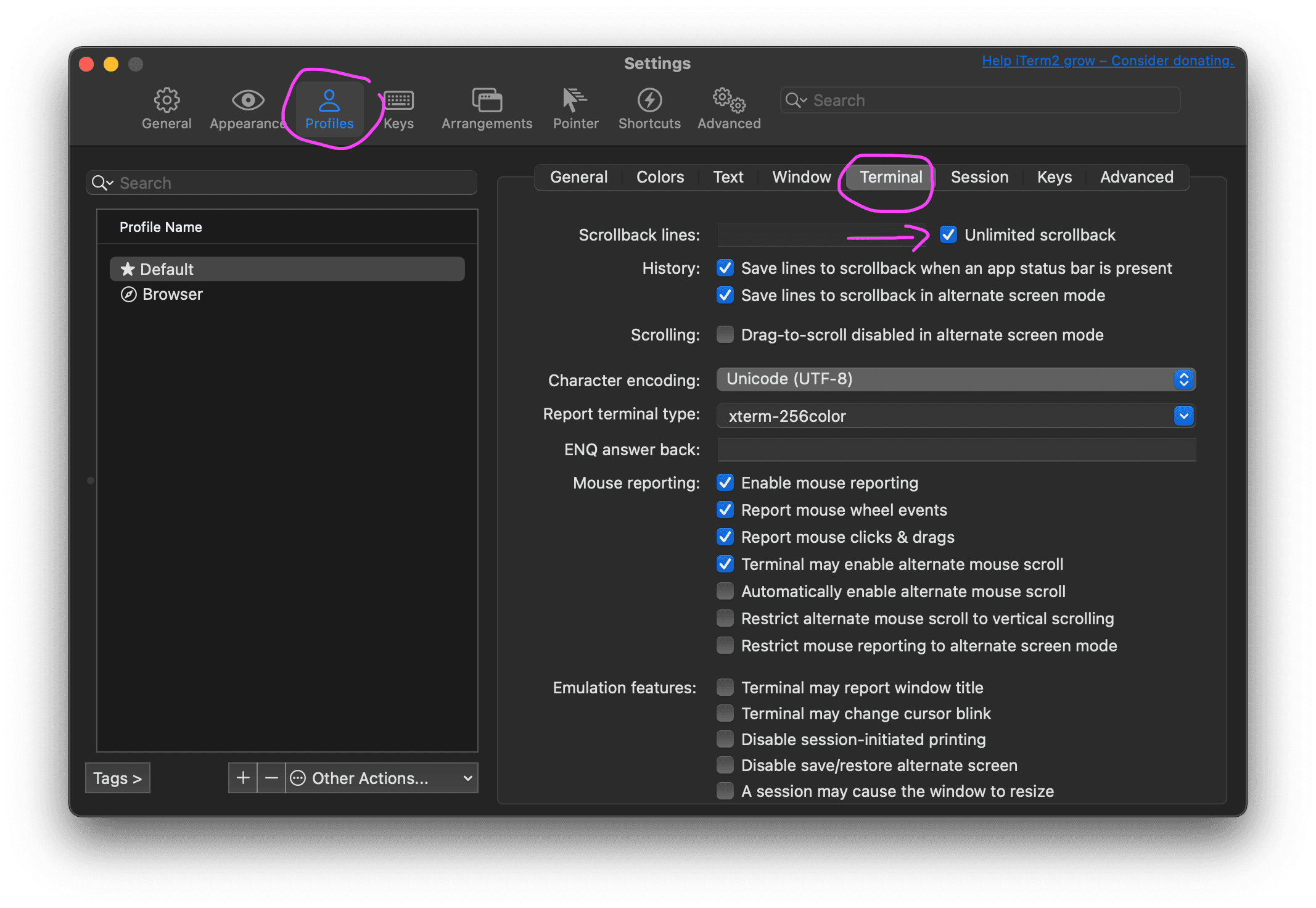Open Help iTerm2 grow donate link
This screenshot has width=1316, height=908.
click(x=1108, y=60)
